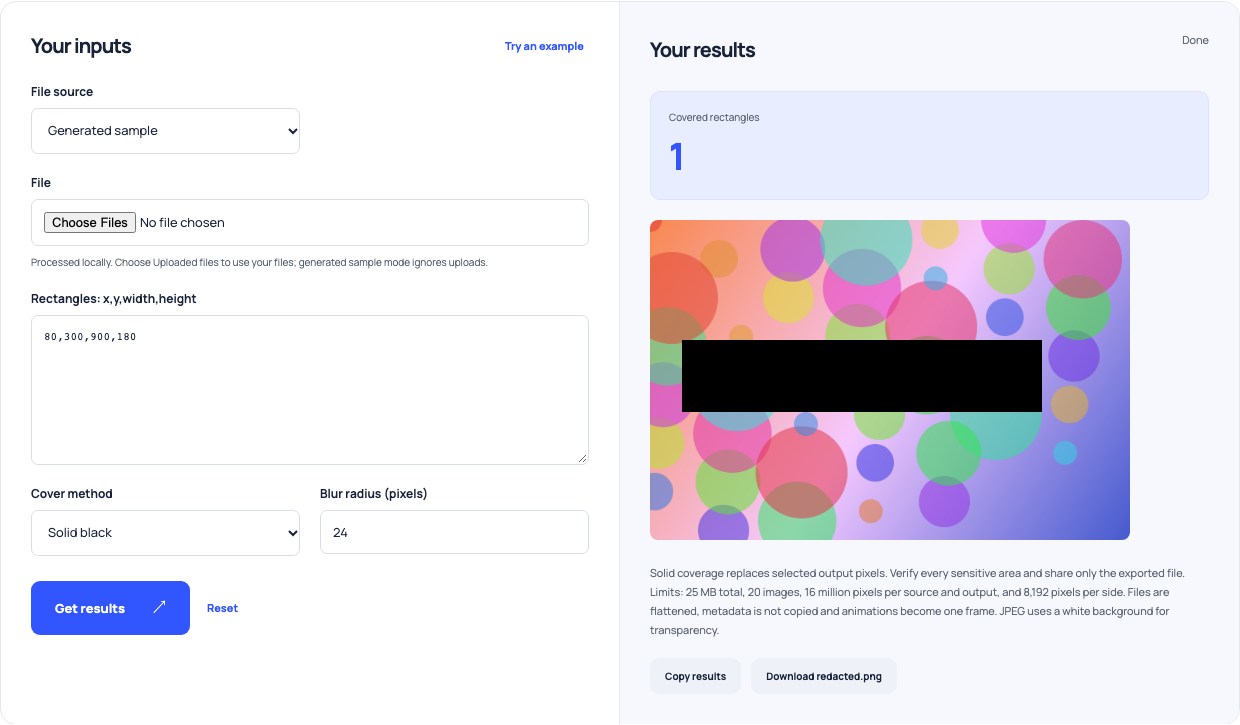
Task: Click the 'Your results' heading
Action: tap(703, 50)
